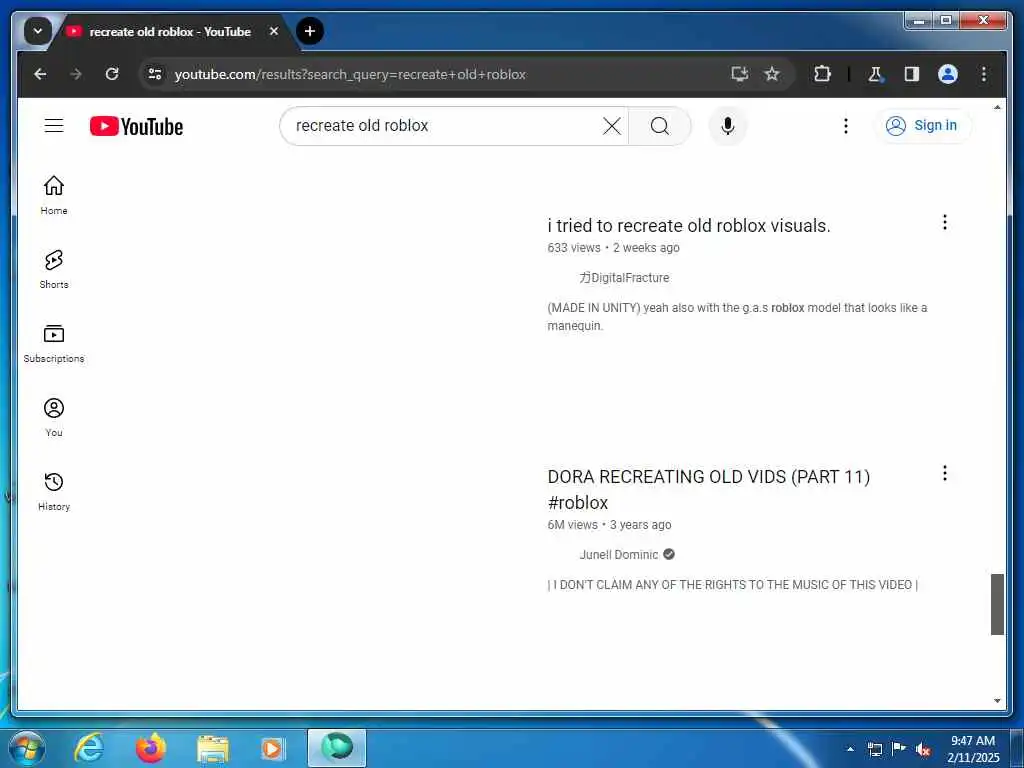Select the 'recreate old roblox - YouTube' tab
This screenshot has width=1024, height=768.
tap(170, 31)
